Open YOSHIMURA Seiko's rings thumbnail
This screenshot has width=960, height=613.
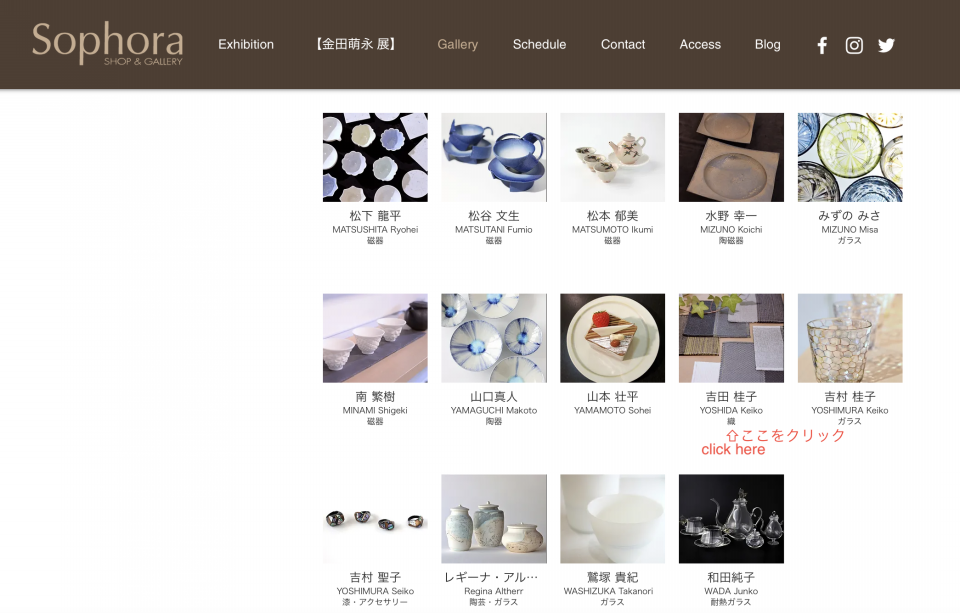(x=375, y=519)
